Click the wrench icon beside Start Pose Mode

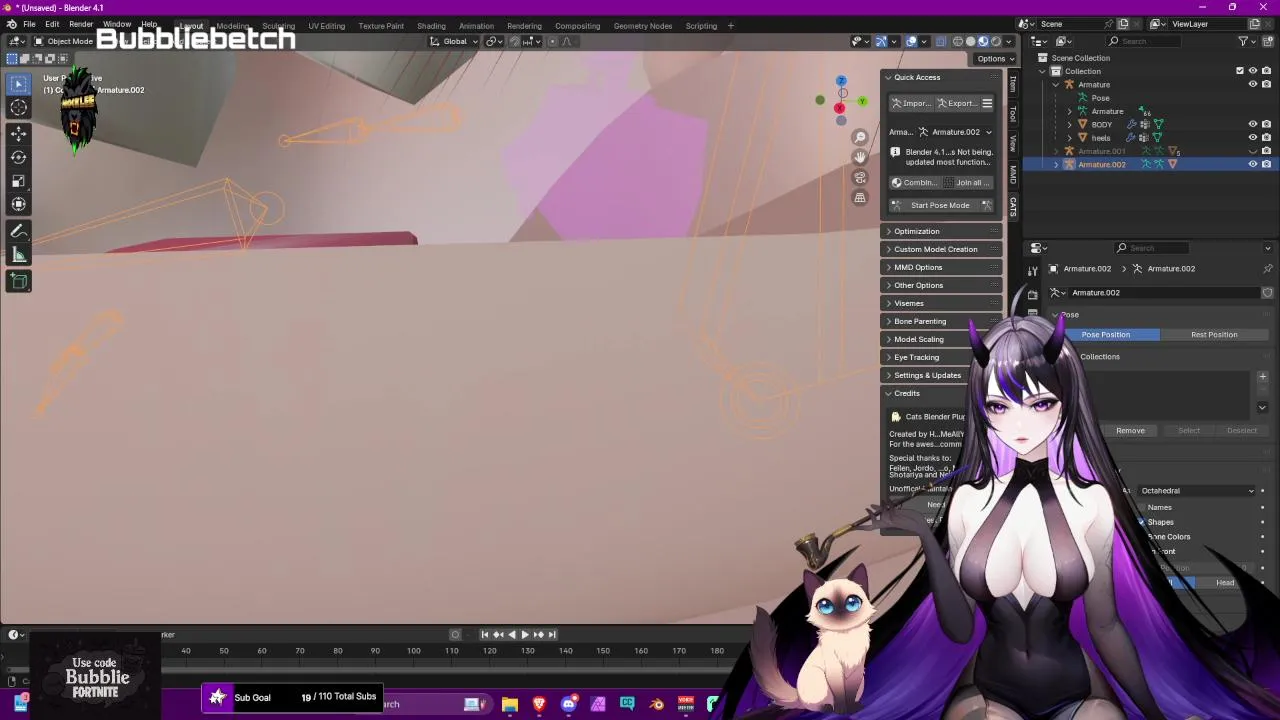pyautogui.click(x=987, y=205)
